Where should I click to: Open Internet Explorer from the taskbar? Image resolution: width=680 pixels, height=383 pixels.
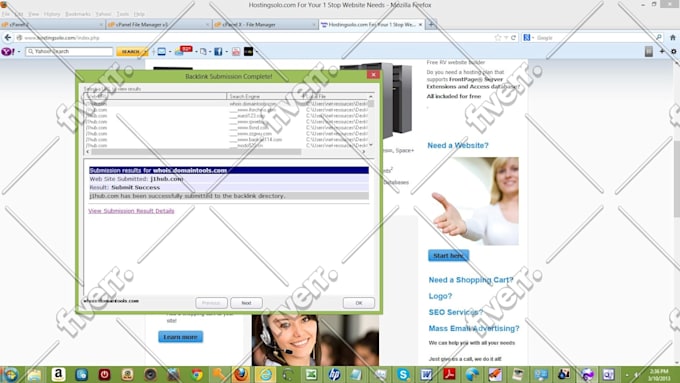point(265,374)
